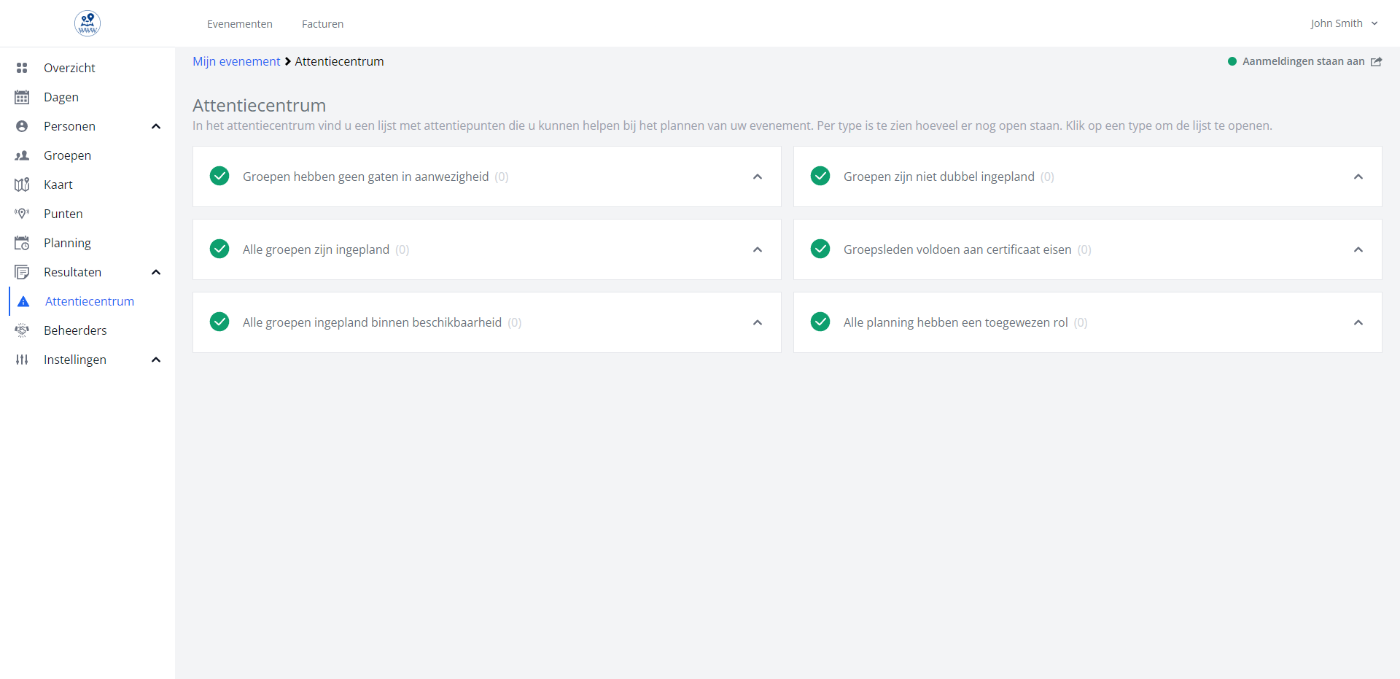The width and height of the screenshot is (1400, 679).
Task: Click green checkmark beside 'Alle groepen zijn ingepland'
Action: click(220, 249)
